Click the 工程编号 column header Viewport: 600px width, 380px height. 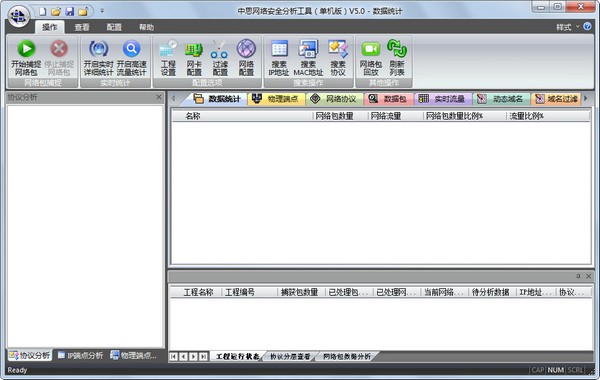(250, 292)
